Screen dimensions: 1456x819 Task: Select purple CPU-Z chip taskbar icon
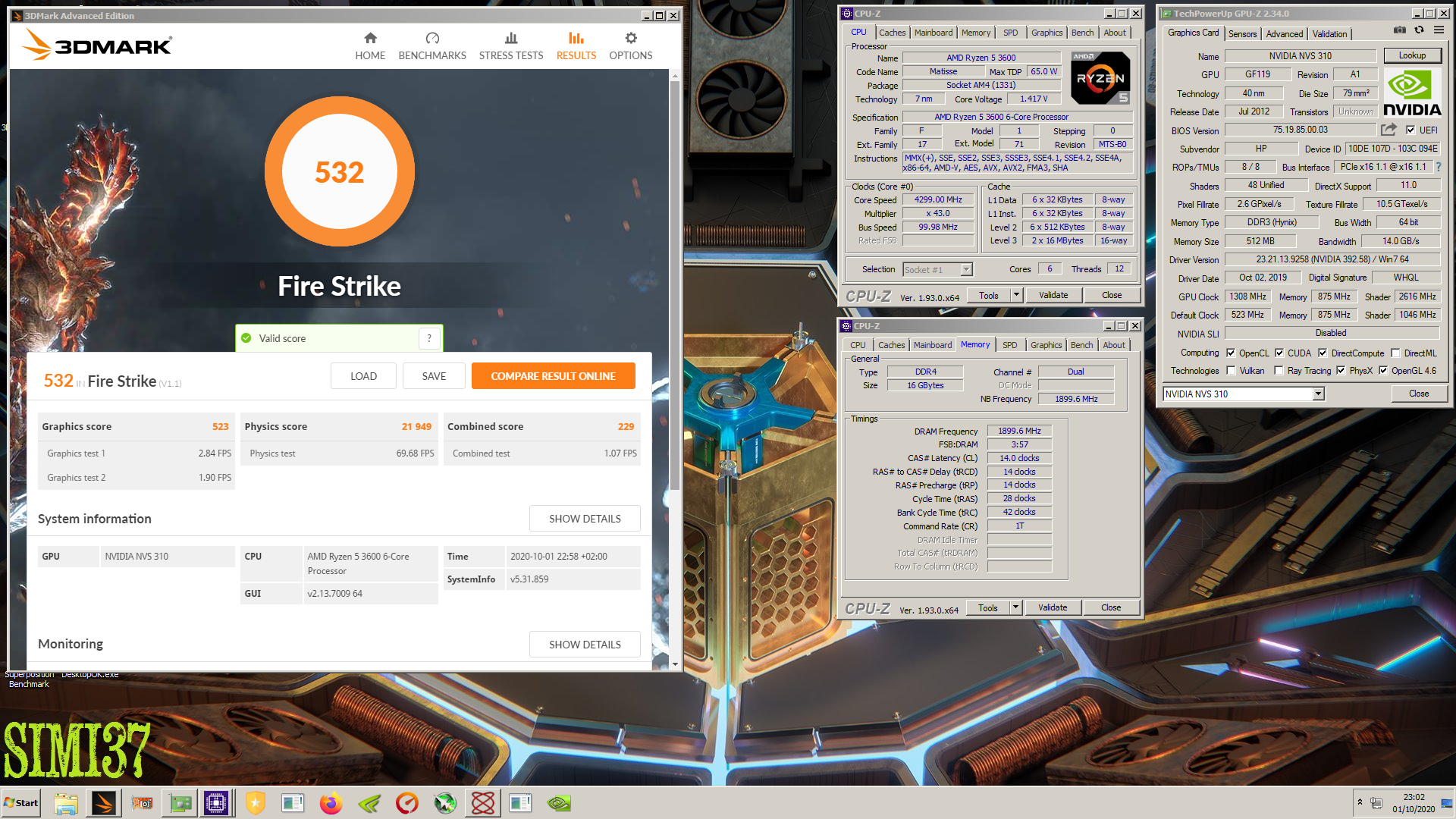[216, 803]
